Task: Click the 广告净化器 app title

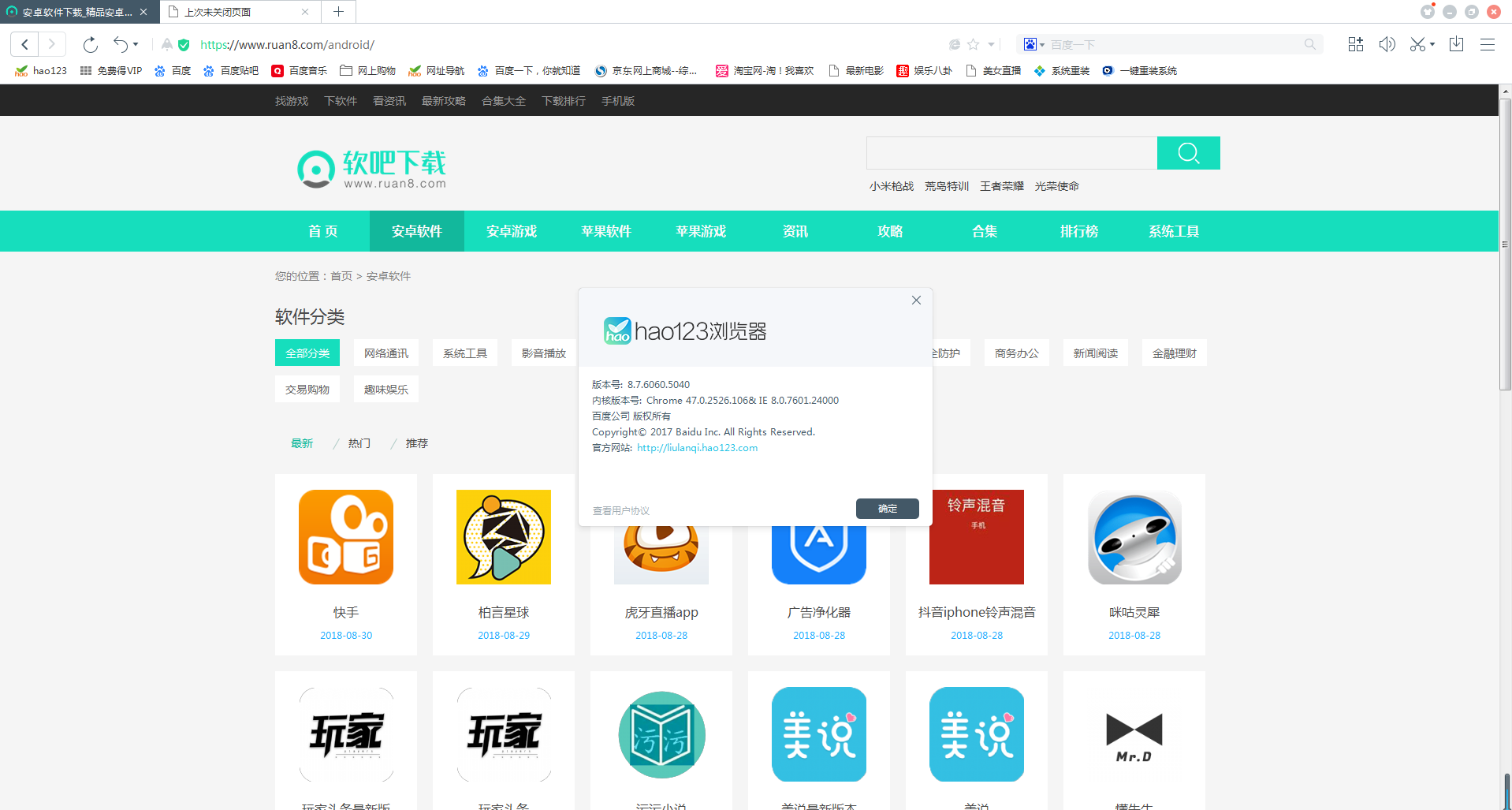Action: click(819, 612)
